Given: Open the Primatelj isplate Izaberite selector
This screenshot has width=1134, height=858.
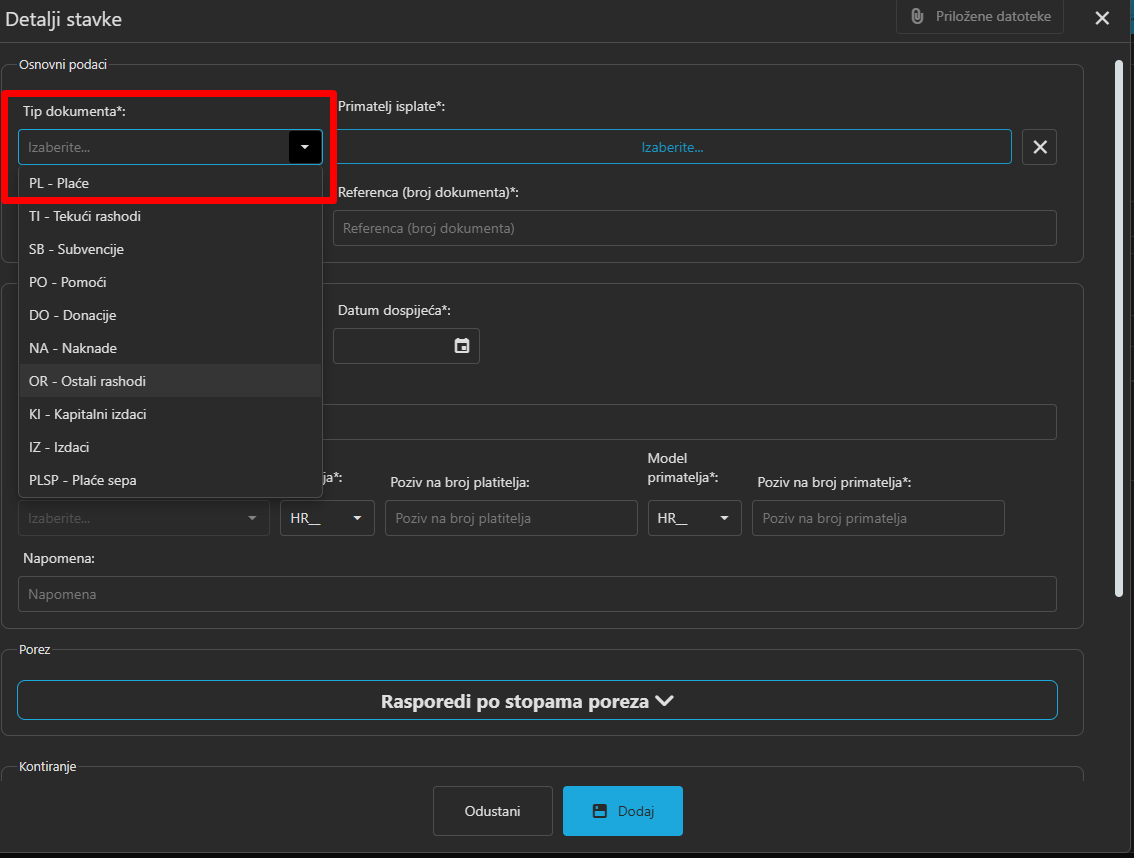Looking at the screenshot, I should pyautogui.click(x=672, y=147).
